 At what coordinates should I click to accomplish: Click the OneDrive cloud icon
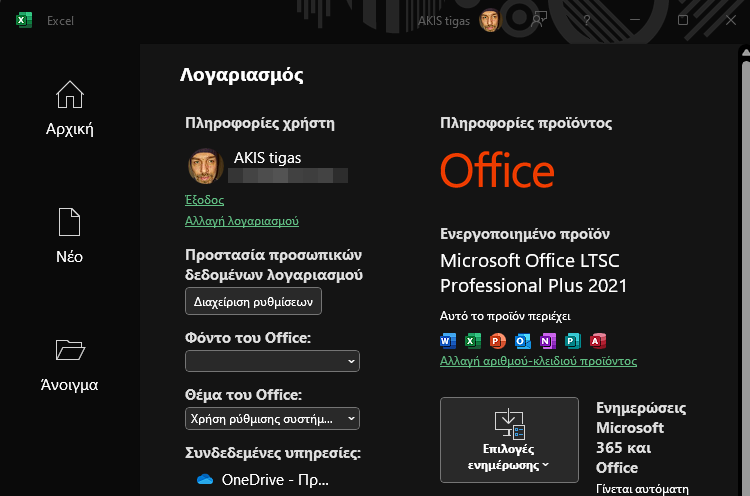(205, 479)
